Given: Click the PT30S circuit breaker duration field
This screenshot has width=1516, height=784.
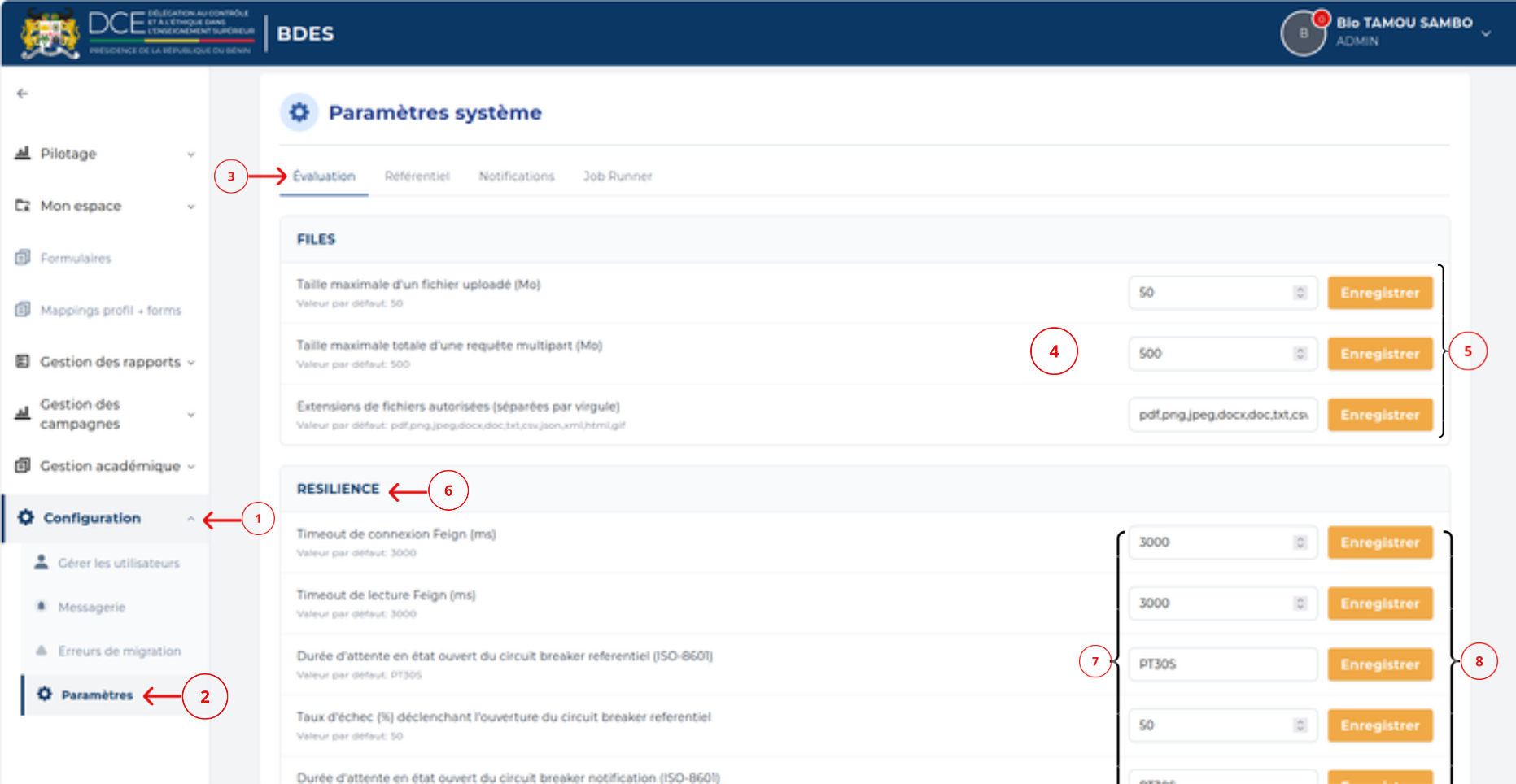Looking at the screenshot, I should click(1222, 664).
